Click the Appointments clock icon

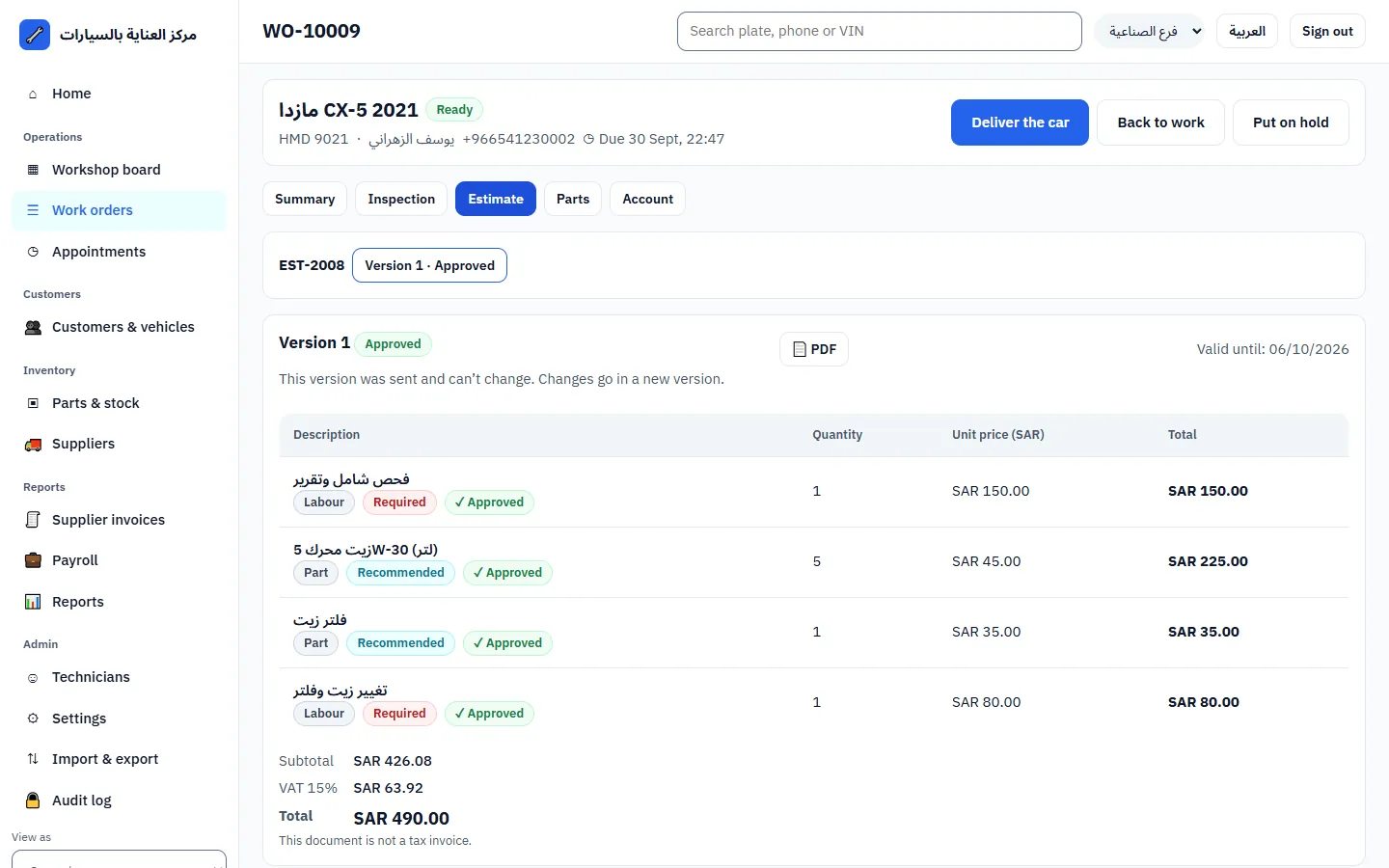pyautogui.click(x=33, y=252)
